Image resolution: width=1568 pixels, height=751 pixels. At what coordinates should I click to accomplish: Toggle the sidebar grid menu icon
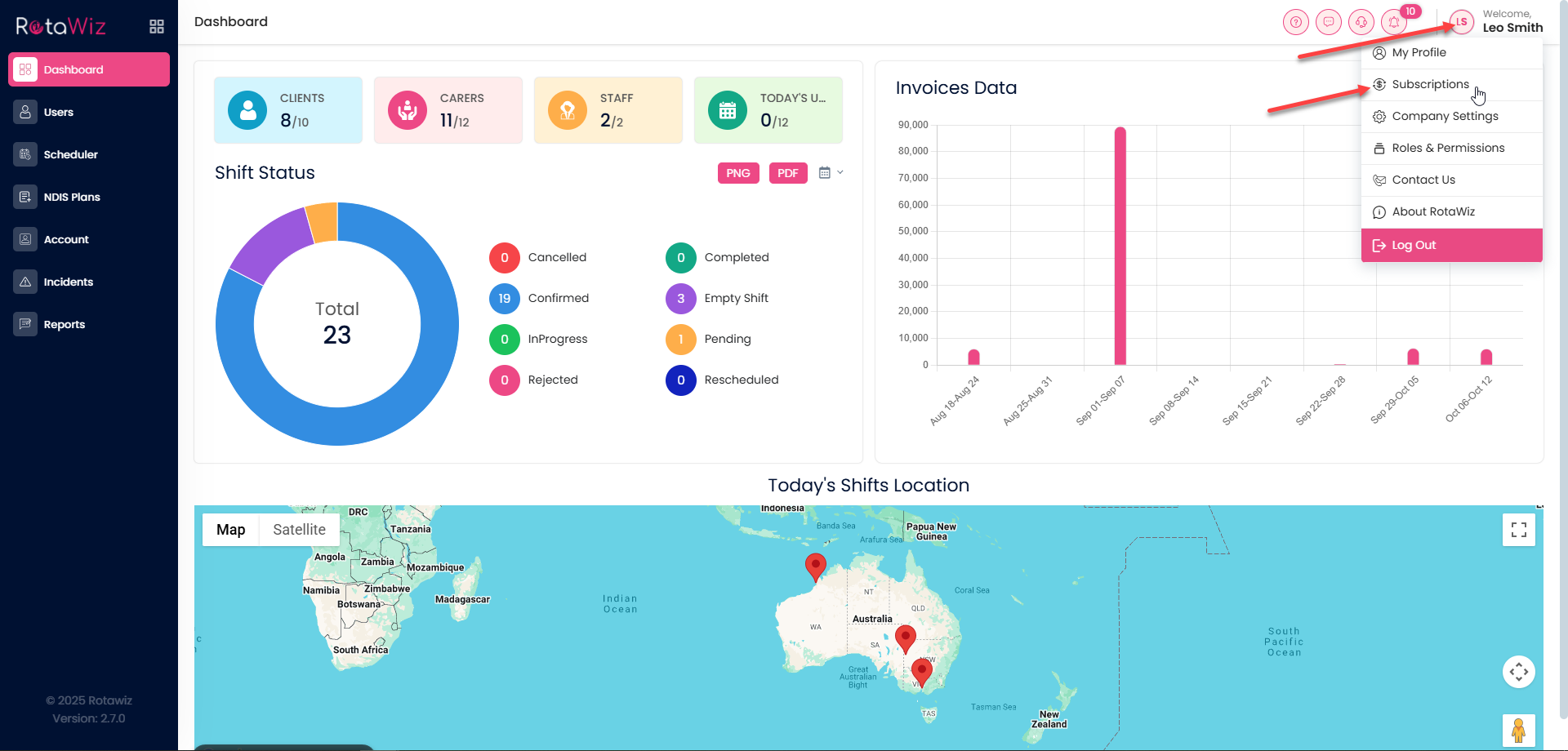coord(157,27)
